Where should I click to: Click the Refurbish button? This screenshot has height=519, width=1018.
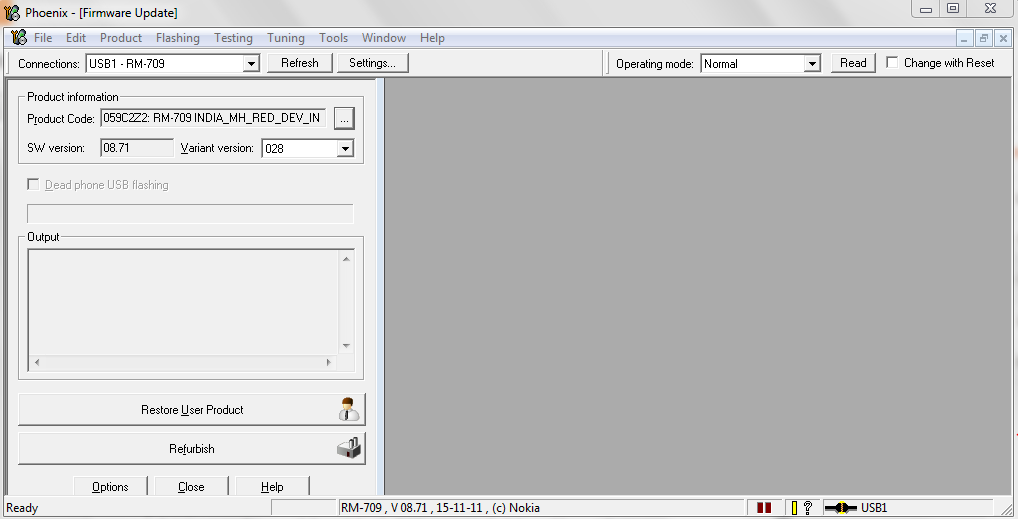click(x=192, y=448)
